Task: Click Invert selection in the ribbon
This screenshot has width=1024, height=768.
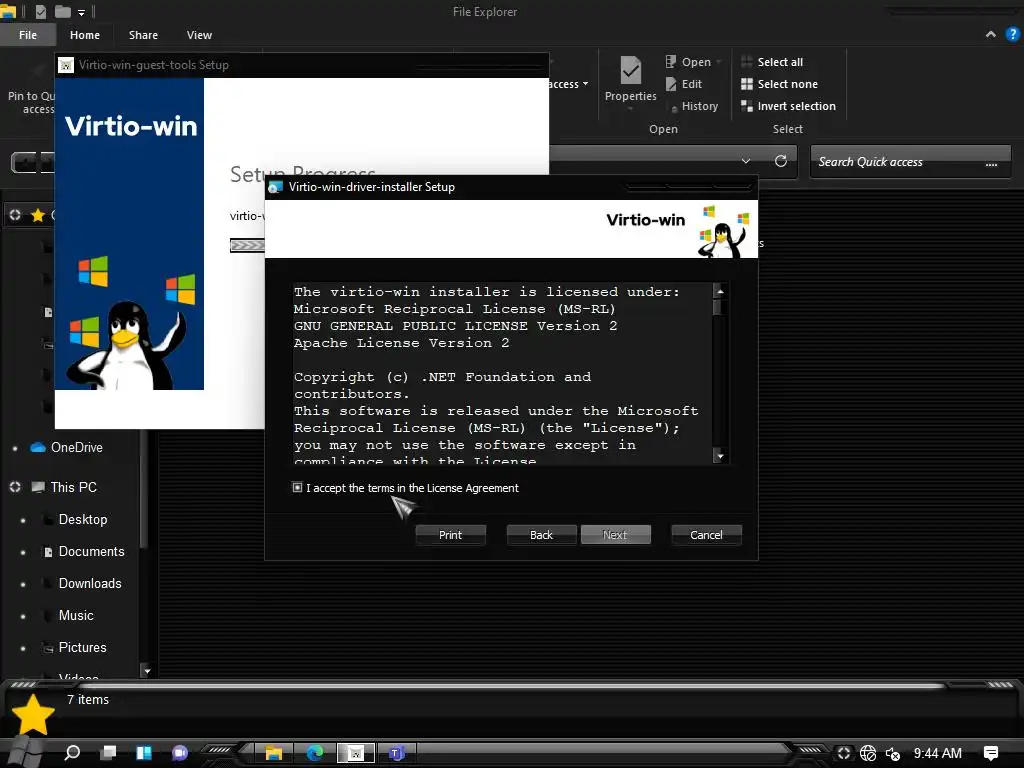Action: (x=788, y=106)
